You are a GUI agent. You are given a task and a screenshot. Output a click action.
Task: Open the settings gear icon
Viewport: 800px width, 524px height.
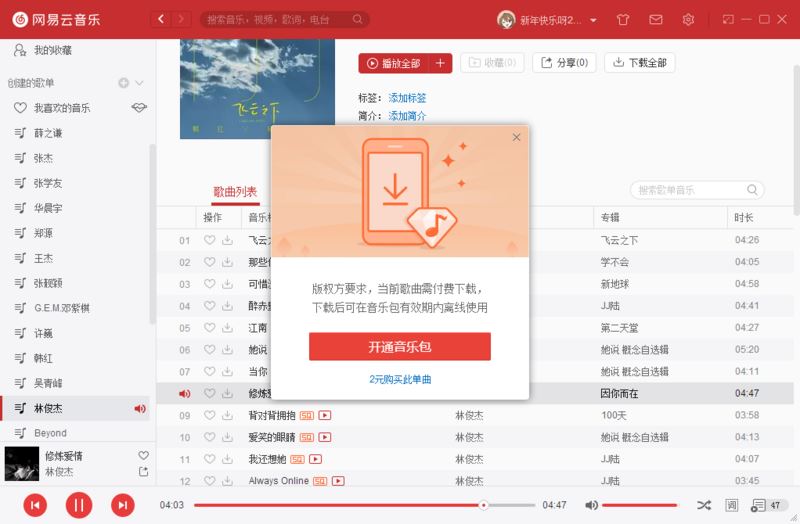(688, 19)
